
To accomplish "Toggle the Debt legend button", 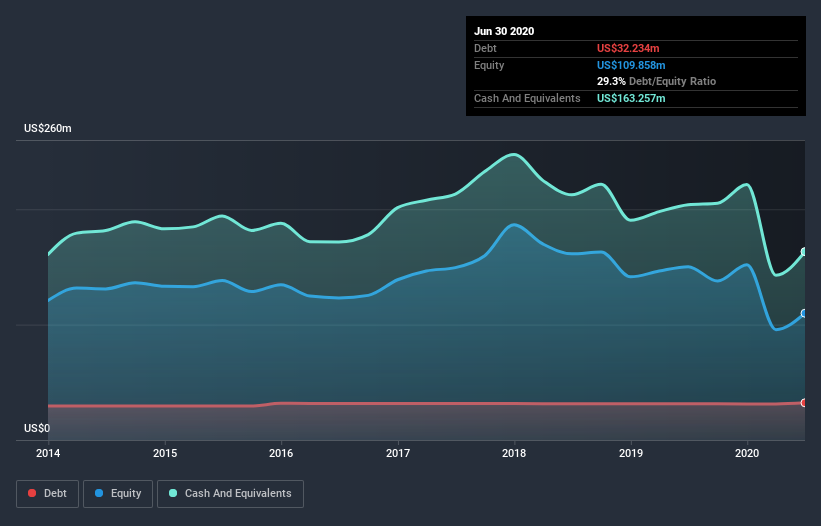I will tap(47, 494).
